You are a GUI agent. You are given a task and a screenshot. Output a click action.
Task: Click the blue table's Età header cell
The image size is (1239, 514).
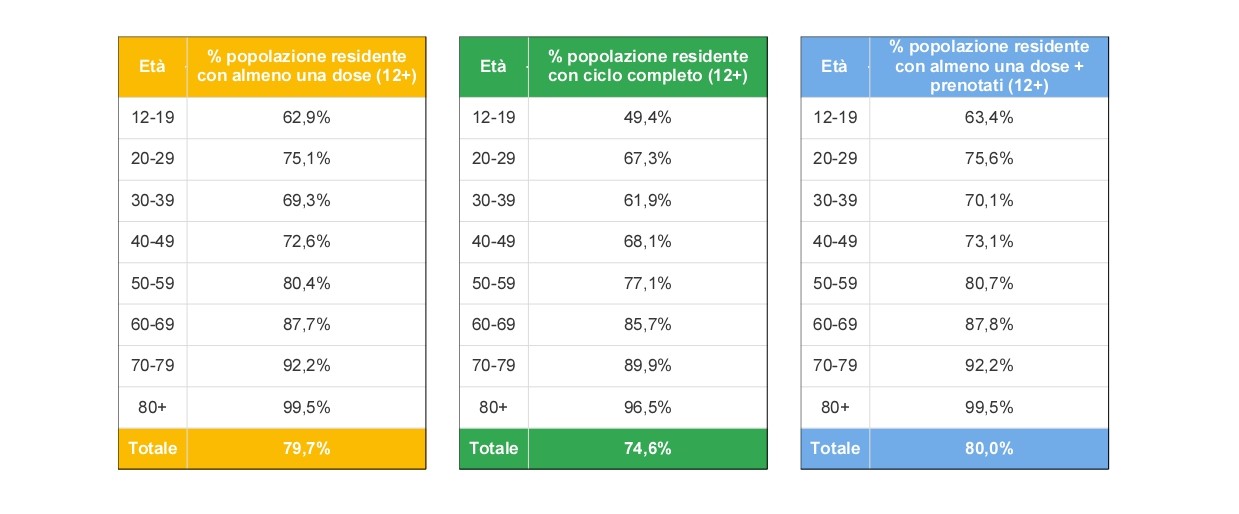[835, 66]
